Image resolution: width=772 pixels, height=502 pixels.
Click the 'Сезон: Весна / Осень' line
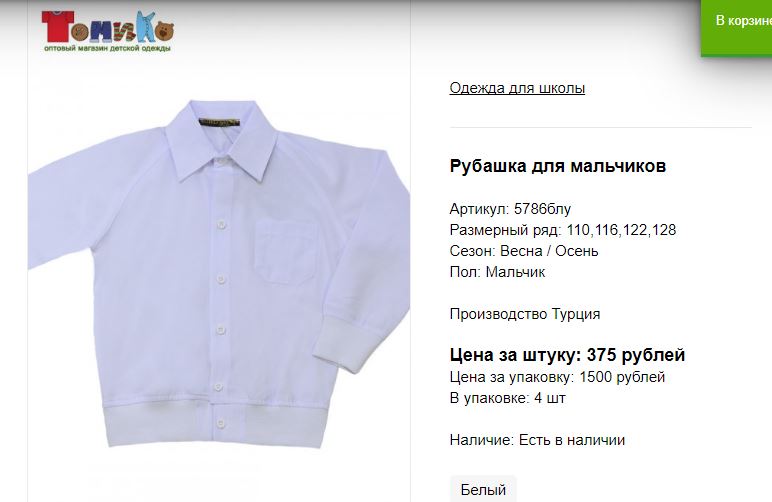tap(524, 251)
